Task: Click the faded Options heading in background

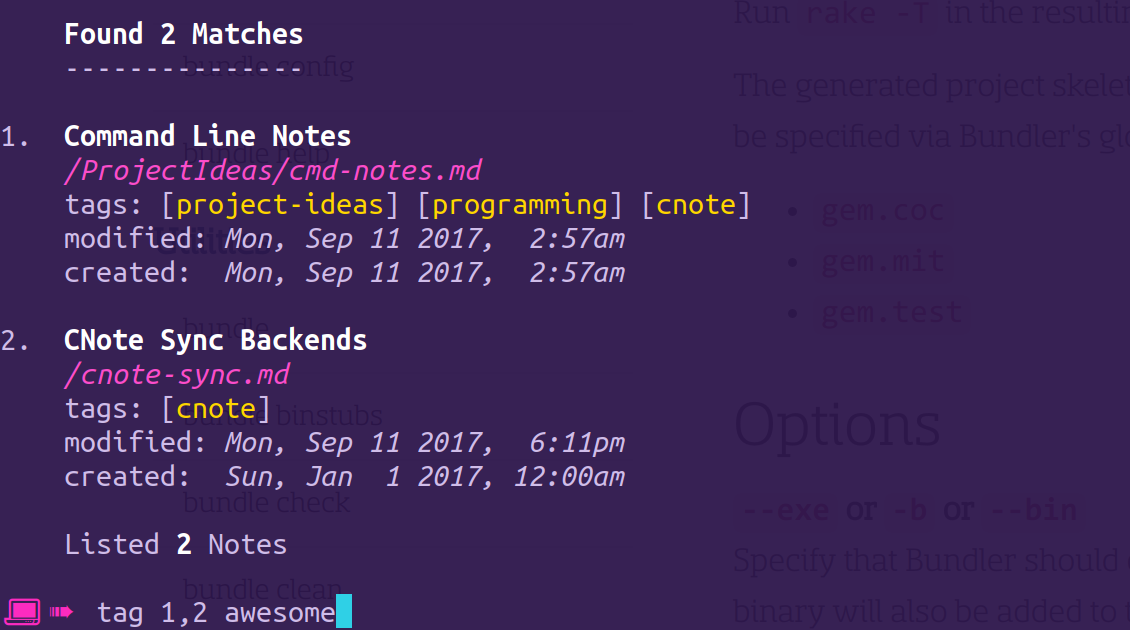Action: (x=837, y=427)
